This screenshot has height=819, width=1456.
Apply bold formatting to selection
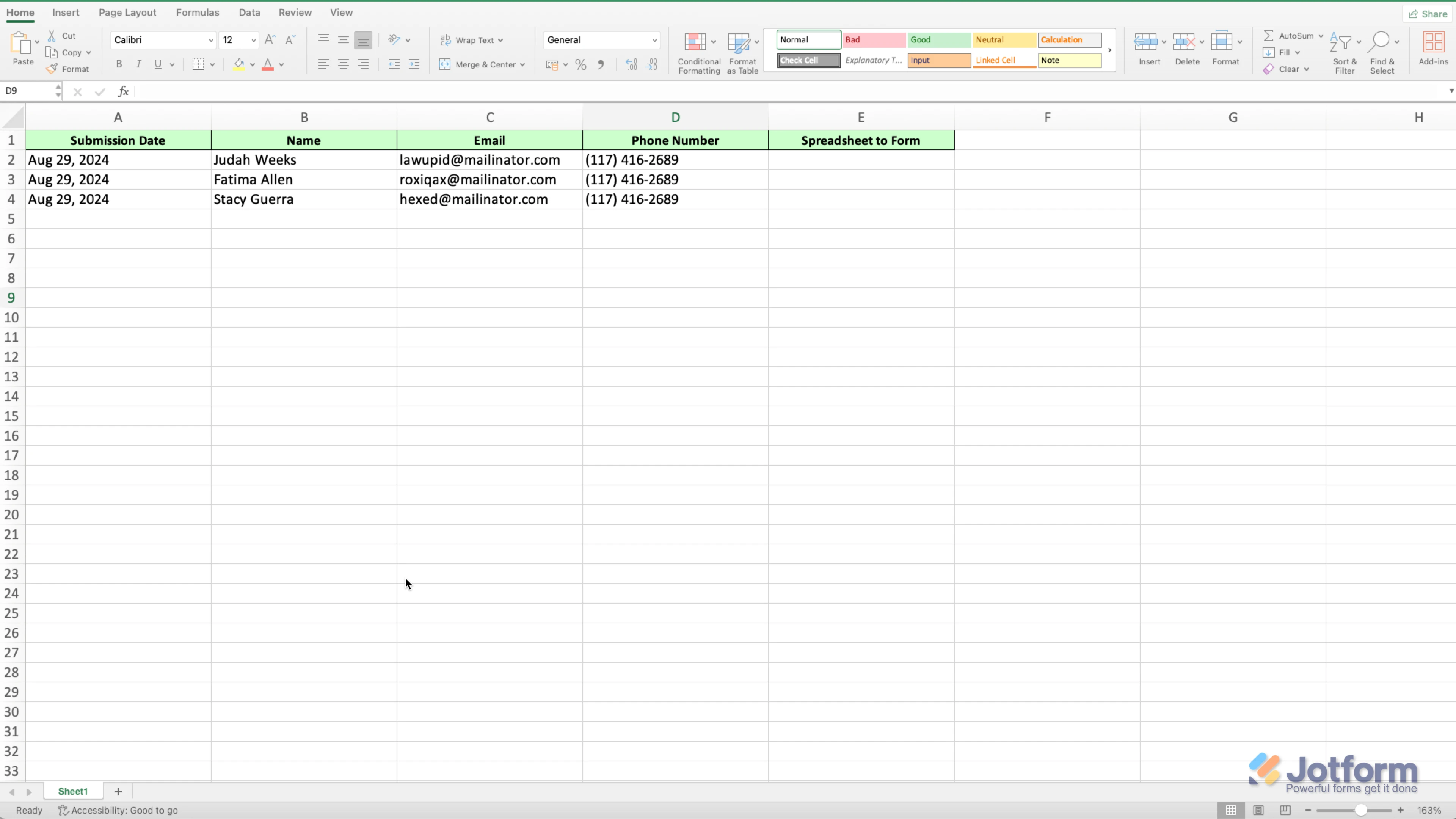pos(119,64)
